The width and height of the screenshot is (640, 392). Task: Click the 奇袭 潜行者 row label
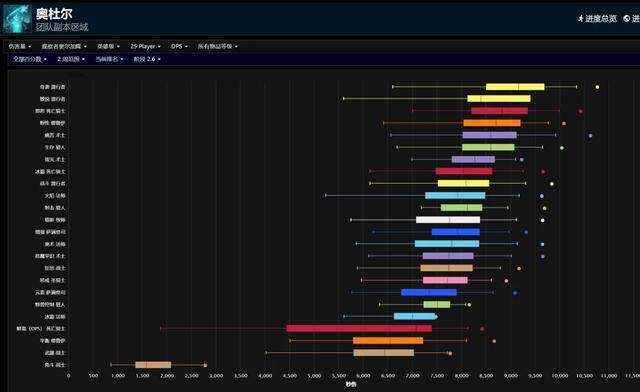pyautogui.click(x=52, y=87)
